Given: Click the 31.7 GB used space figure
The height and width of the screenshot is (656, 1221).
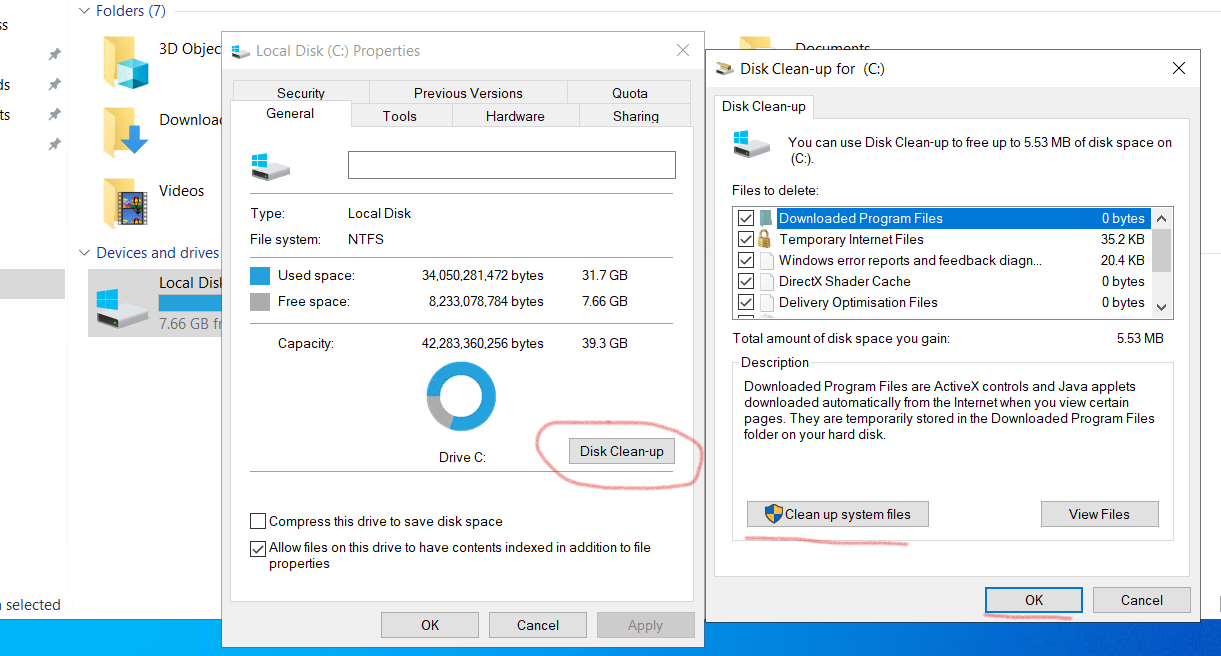Looking at the screenshot, I should coord(605,275).
